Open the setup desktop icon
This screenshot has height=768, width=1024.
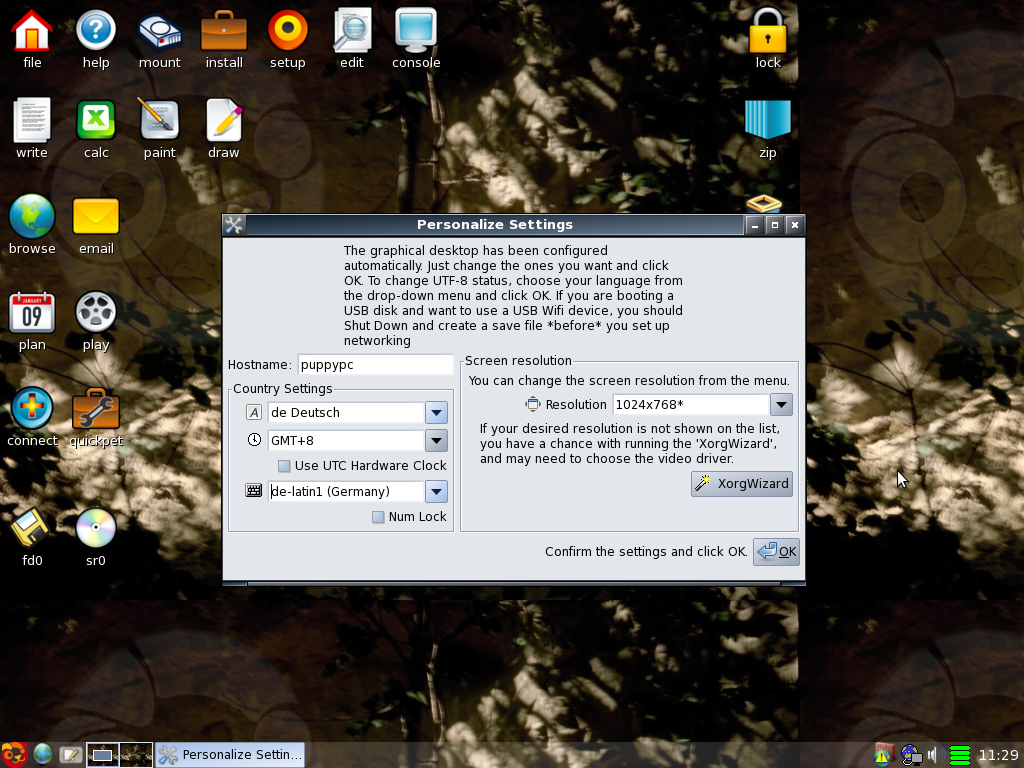click(x=288, y=31)
